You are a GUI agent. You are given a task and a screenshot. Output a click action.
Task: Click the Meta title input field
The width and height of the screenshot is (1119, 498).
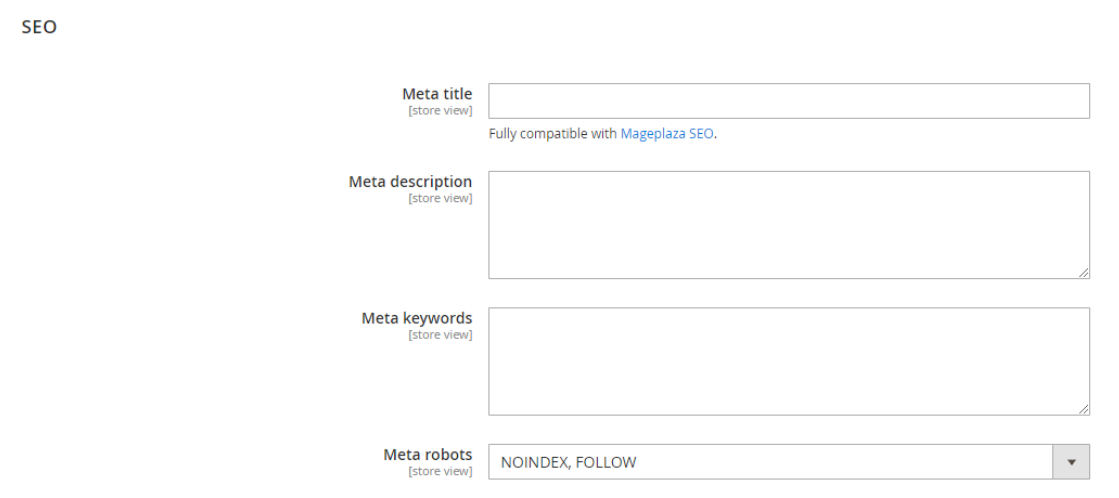(788, 101)
